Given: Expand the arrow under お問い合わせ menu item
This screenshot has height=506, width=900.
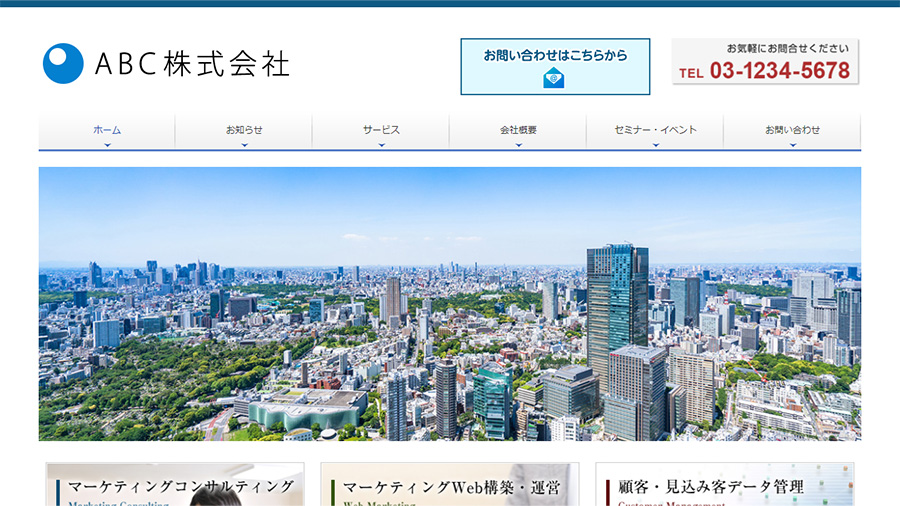Looking at the screenshot, I should [x=793, y=145].
